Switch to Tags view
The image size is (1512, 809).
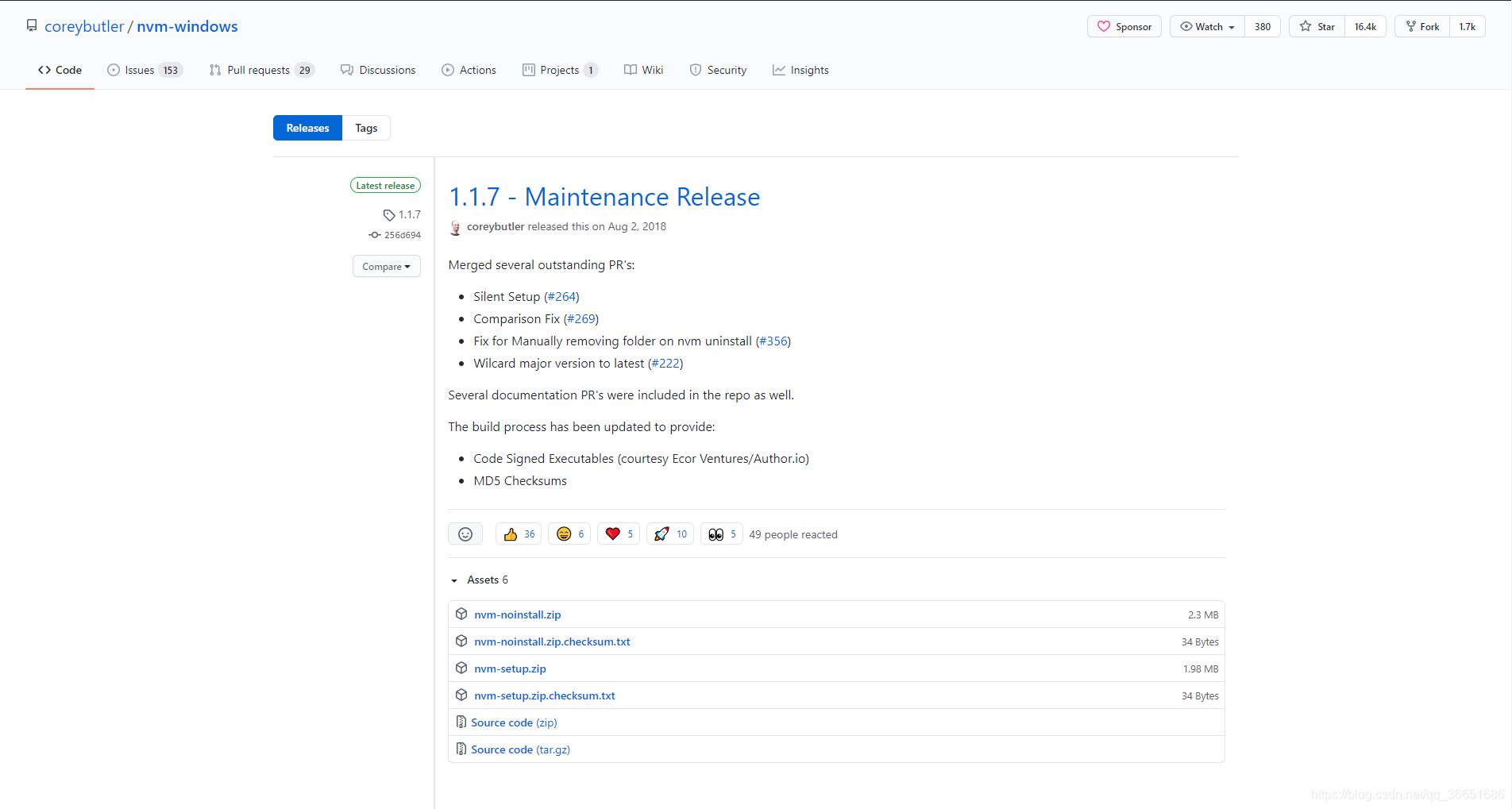tap(366, 128)
